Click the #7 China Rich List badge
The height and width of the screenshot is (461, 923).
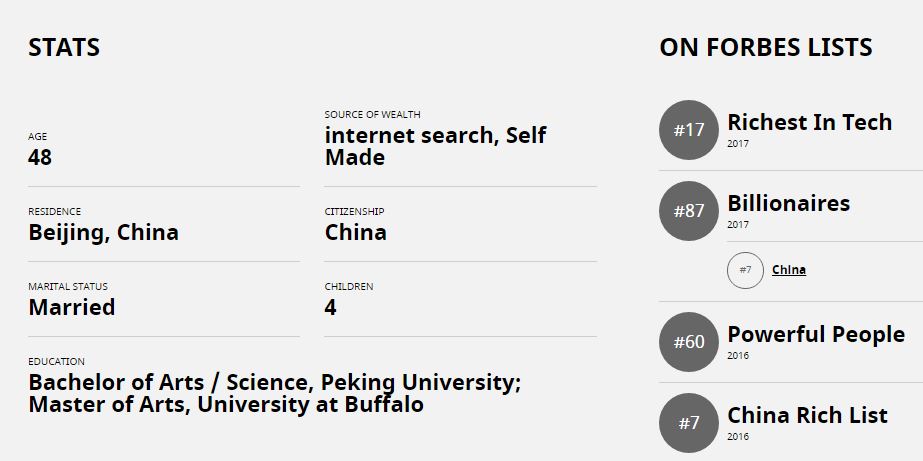pyautogui.click(x=689, y=423)
